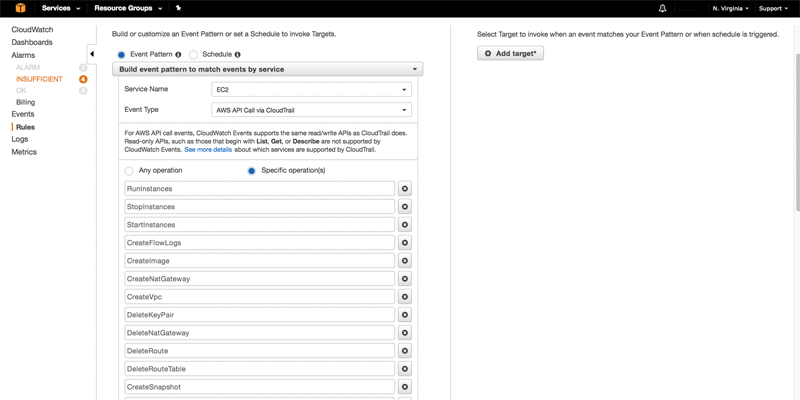Open the Services menu

(61, 8)
